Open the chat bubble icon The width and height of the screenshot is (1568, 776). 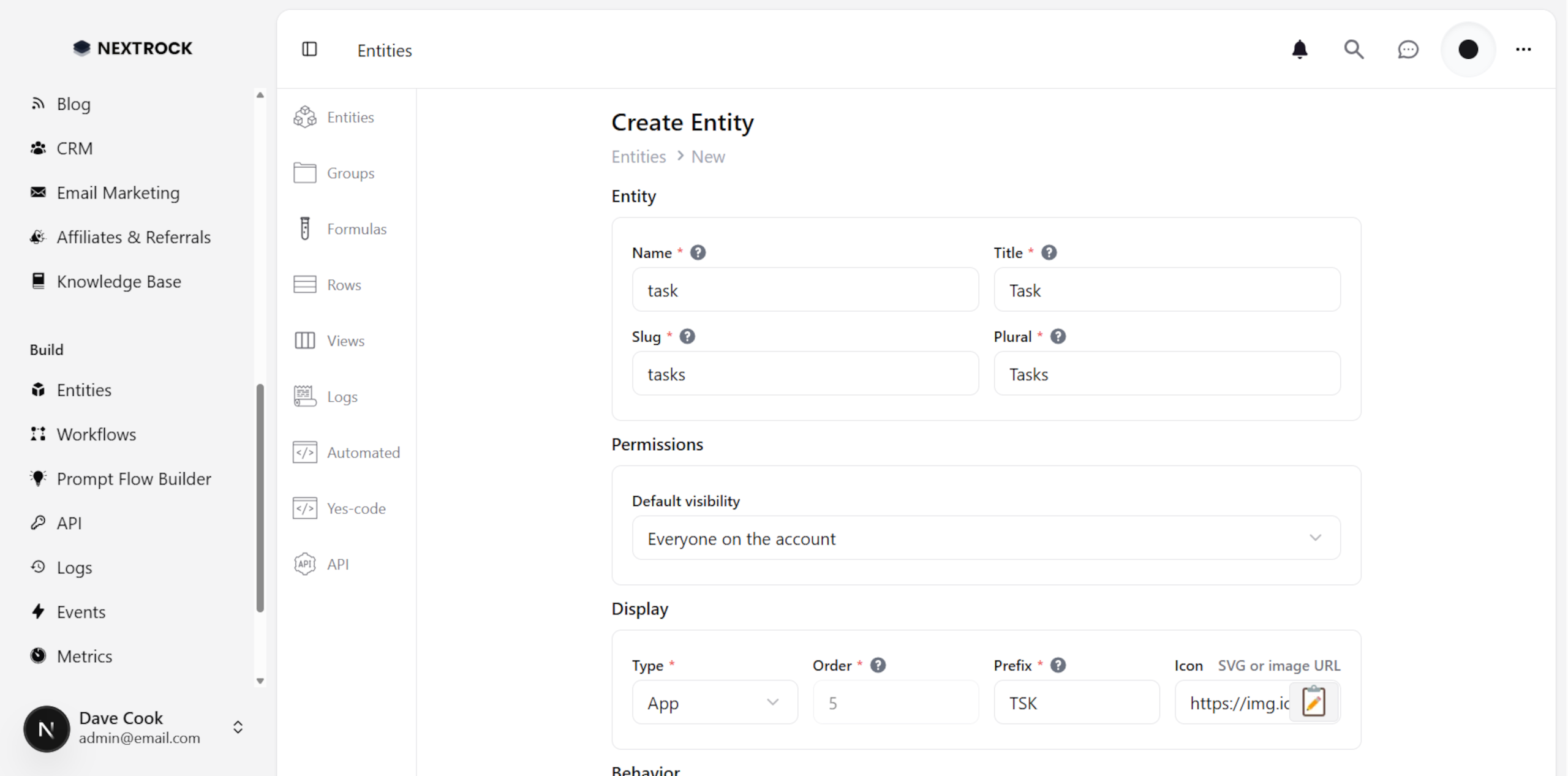click(1408, 50)
